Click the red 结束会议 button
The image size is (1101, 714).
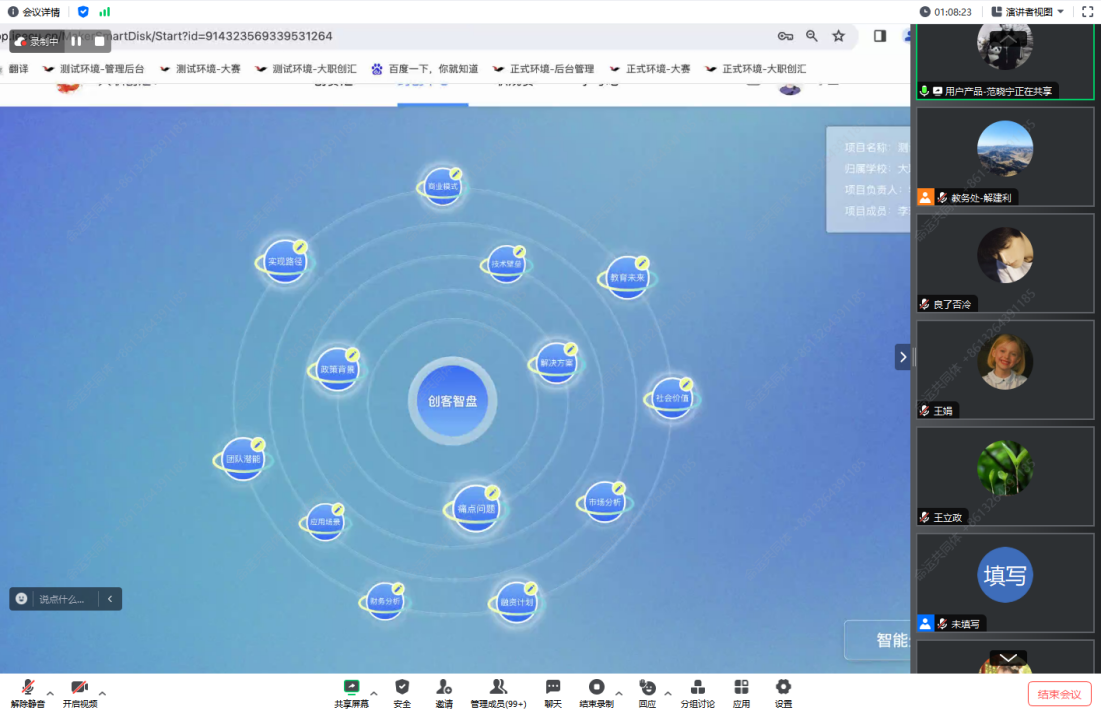click(x=1059, y=694)
